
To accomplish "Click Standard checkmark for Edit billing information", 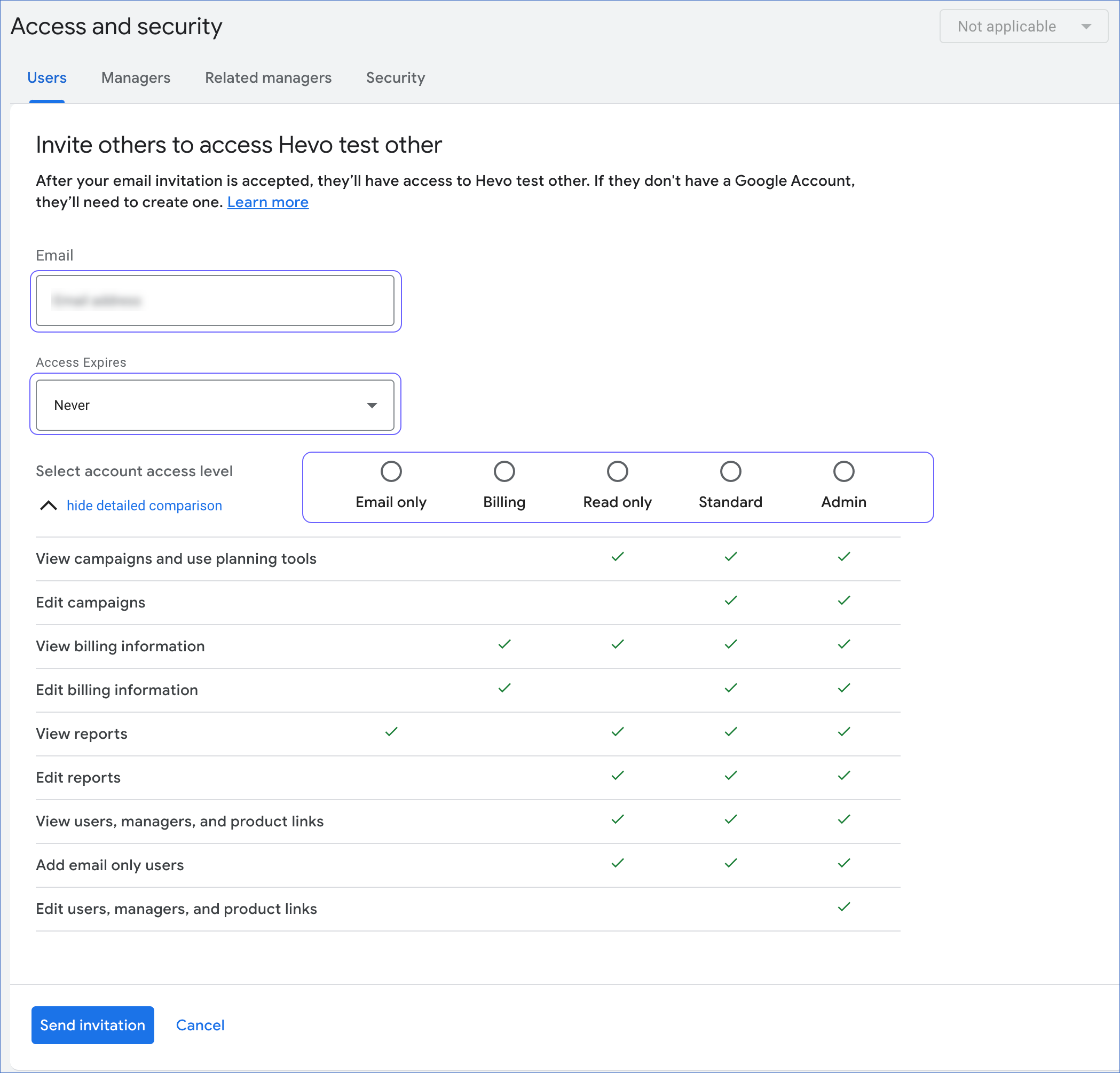I will tap(730, 688).
